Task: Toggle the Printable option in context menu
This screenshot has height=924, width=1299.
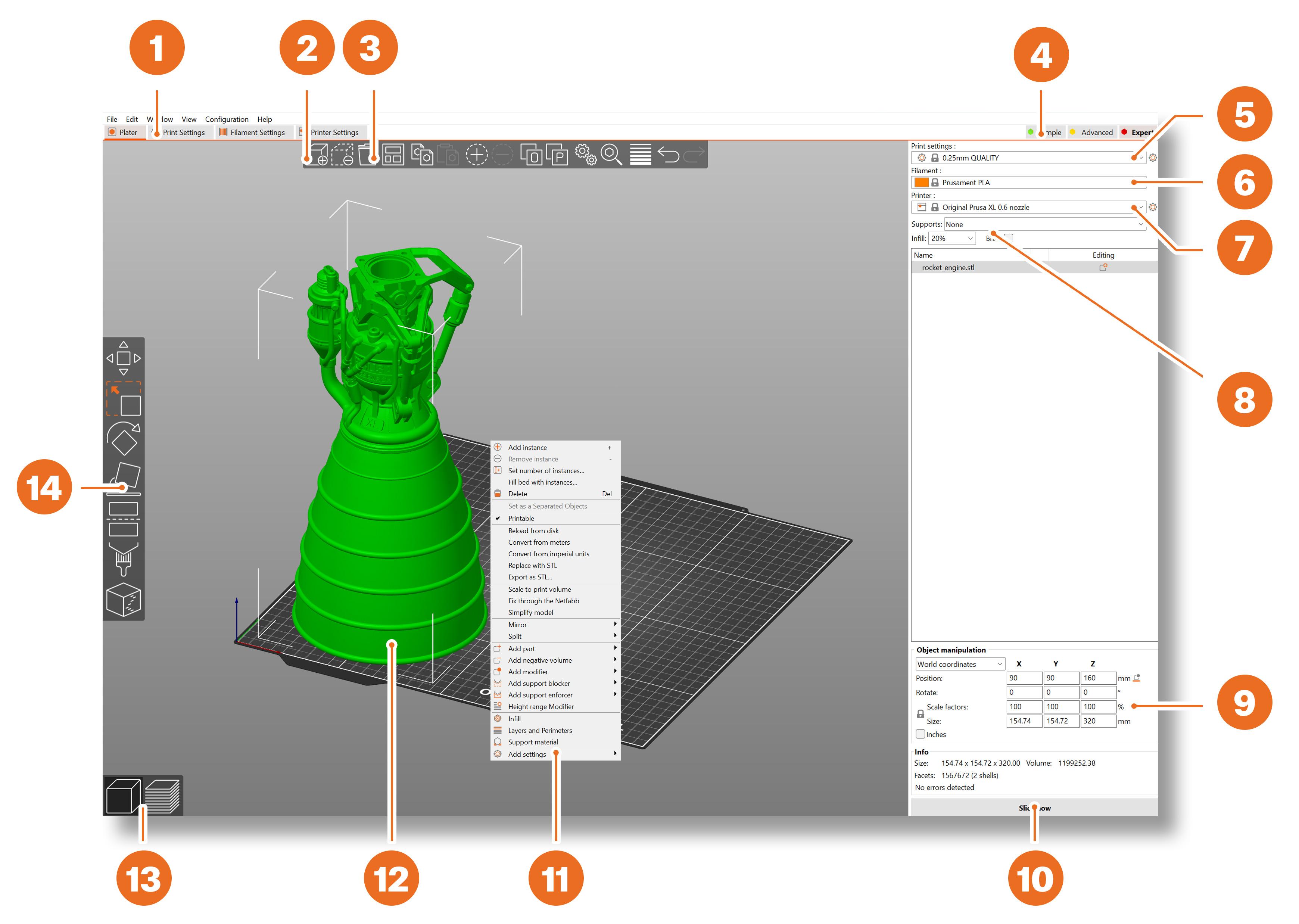Action: pyautogui.click(x=521, y=518)
